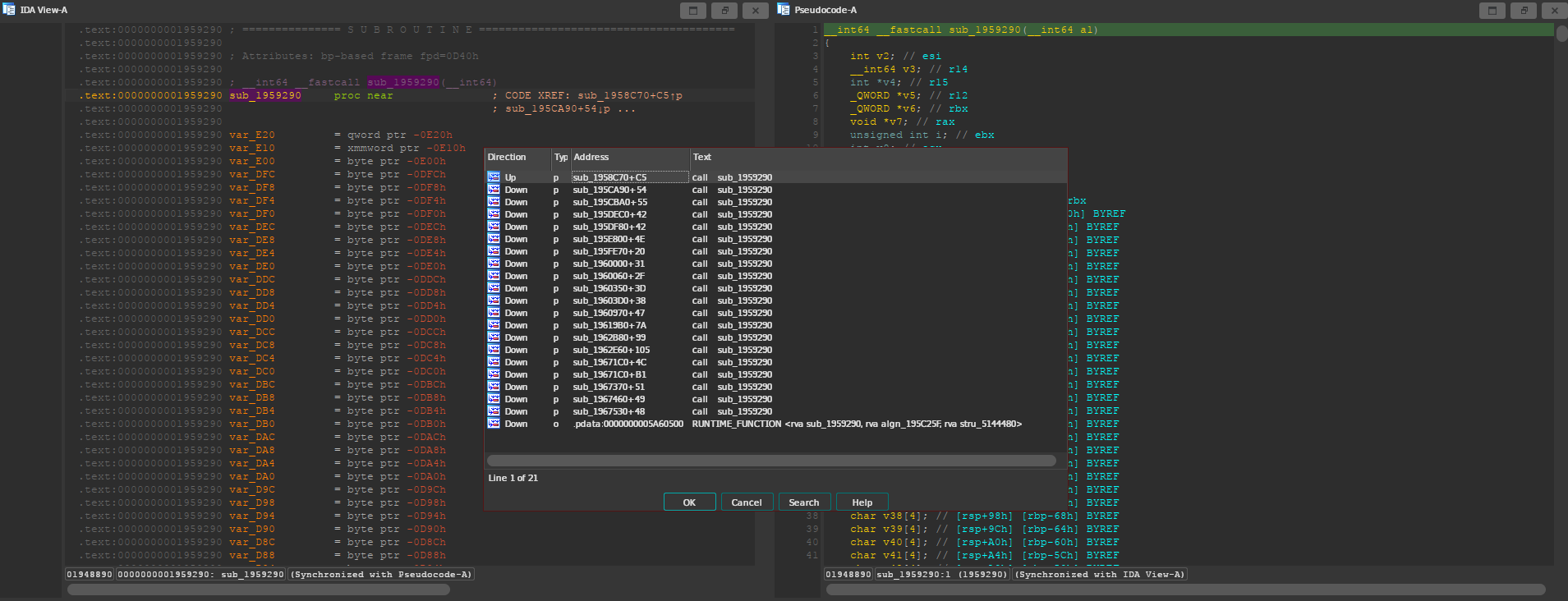Click the xrefs dialog horizontal scrollbar

(x=771, y=461)
